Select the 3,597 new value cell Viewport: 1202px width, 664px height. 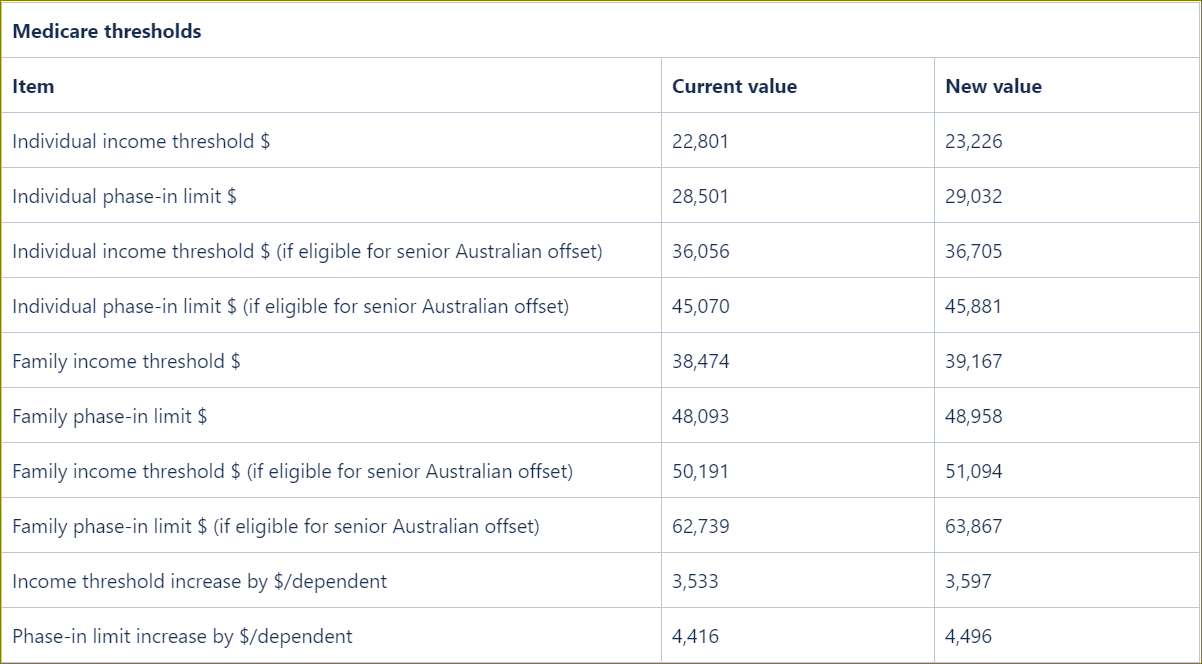(968, 581)
